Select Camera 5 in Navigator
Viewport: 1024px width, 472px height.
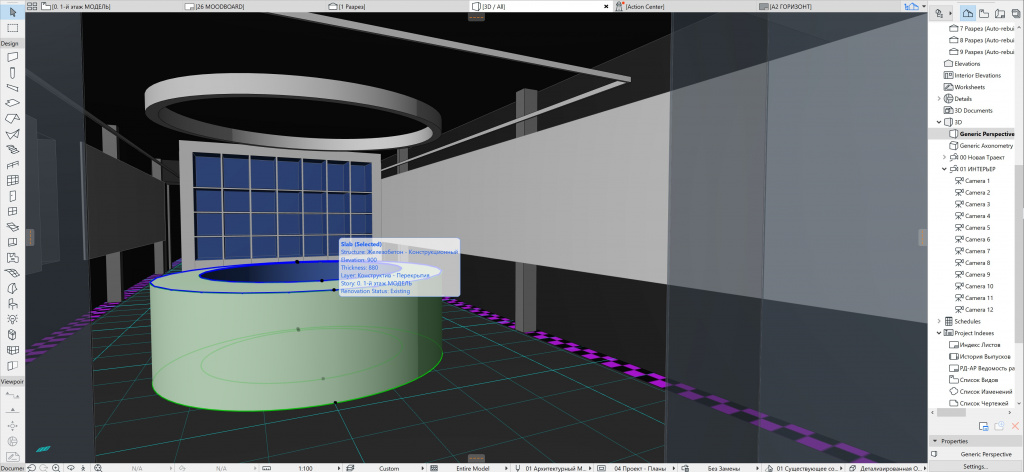975,227
